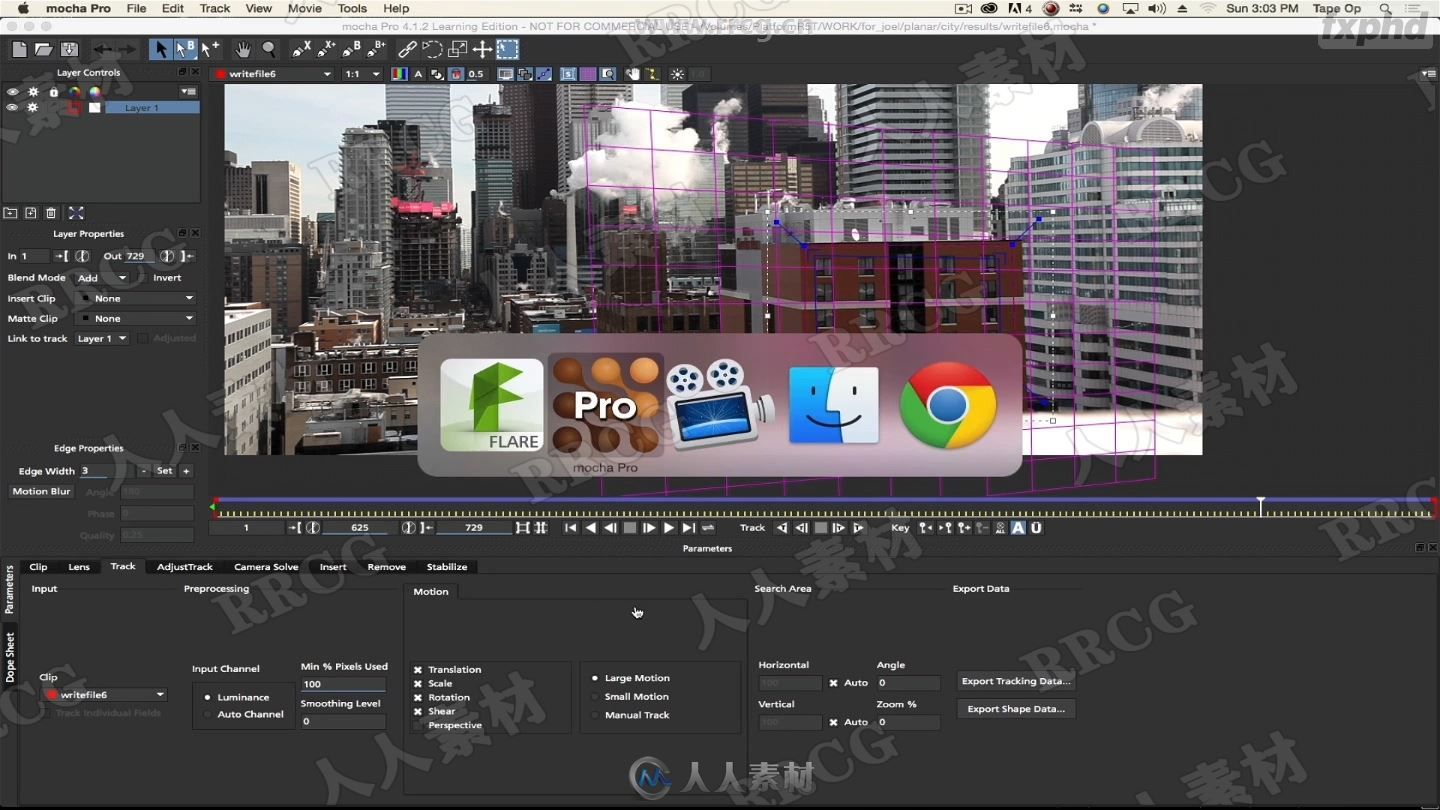
Task: Open the Dope Sheet side tab
Action: [10, 657]
